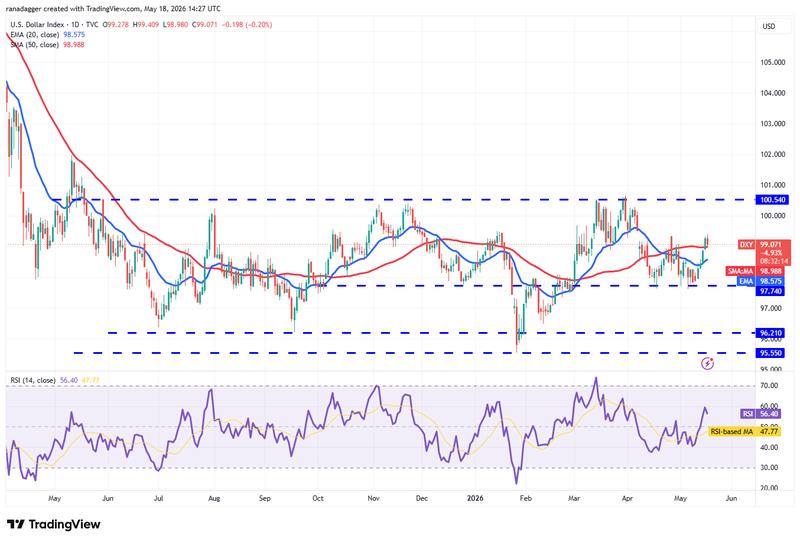800x542 pixels.
Task: Click the Jun label at the right end of the time axis
Action: pyautogui.click(x=731, y=498)
